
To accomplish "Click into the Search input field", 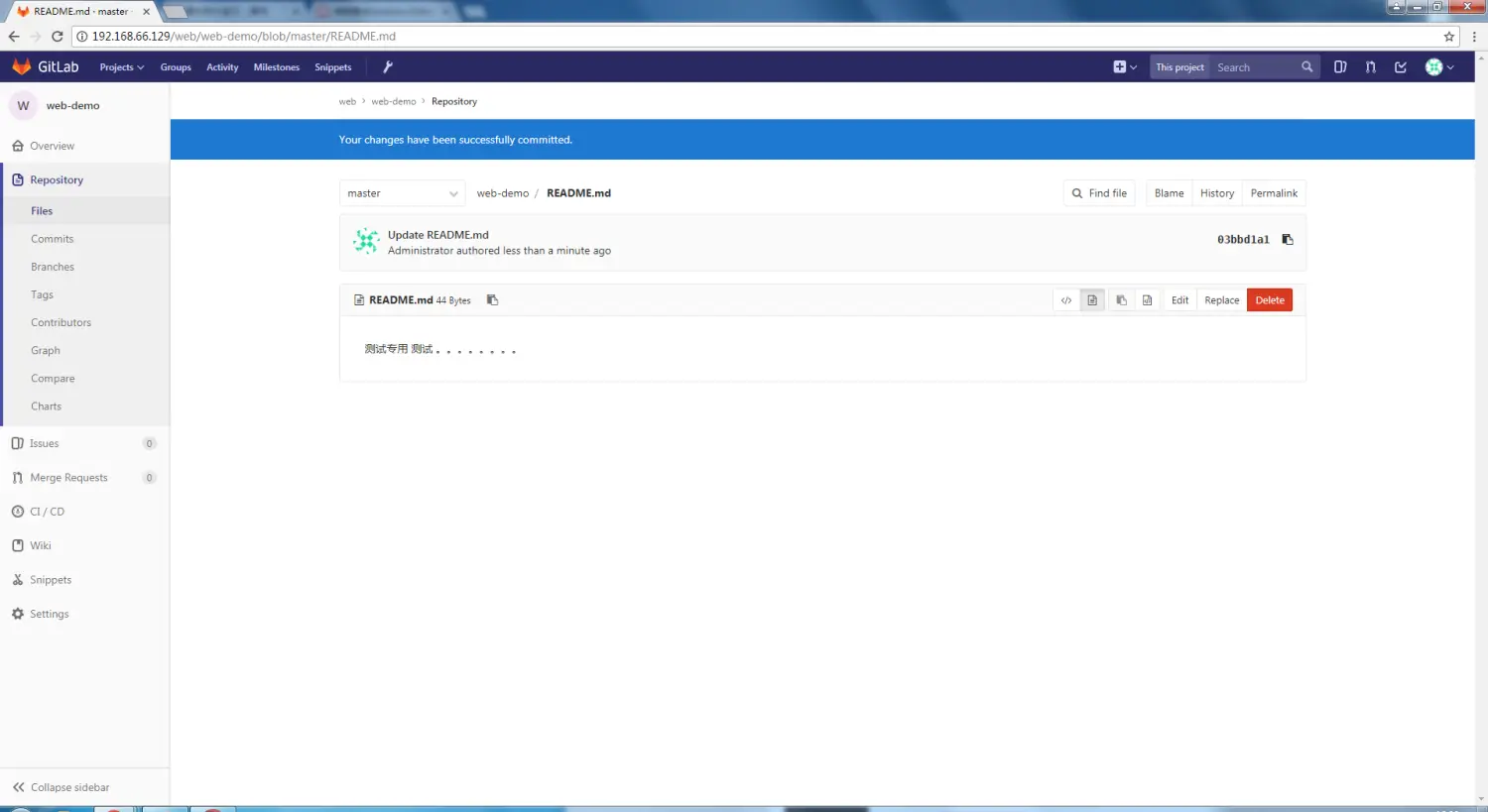I will (x=1255, y=66).
